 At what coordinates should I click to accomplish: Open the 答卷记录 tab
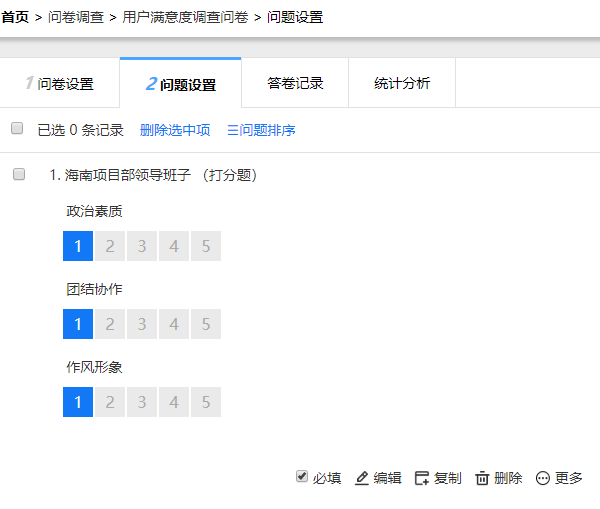point(295,83)
